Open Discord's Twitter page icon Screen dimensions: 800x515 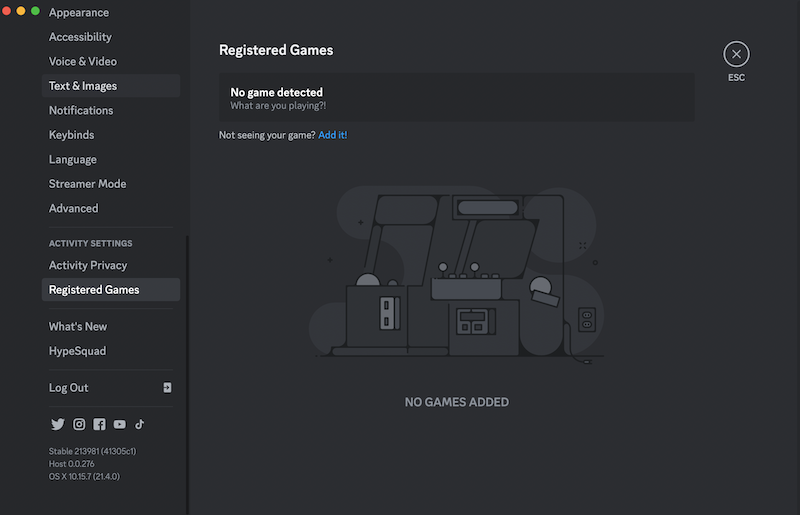(x=58, y=424)
